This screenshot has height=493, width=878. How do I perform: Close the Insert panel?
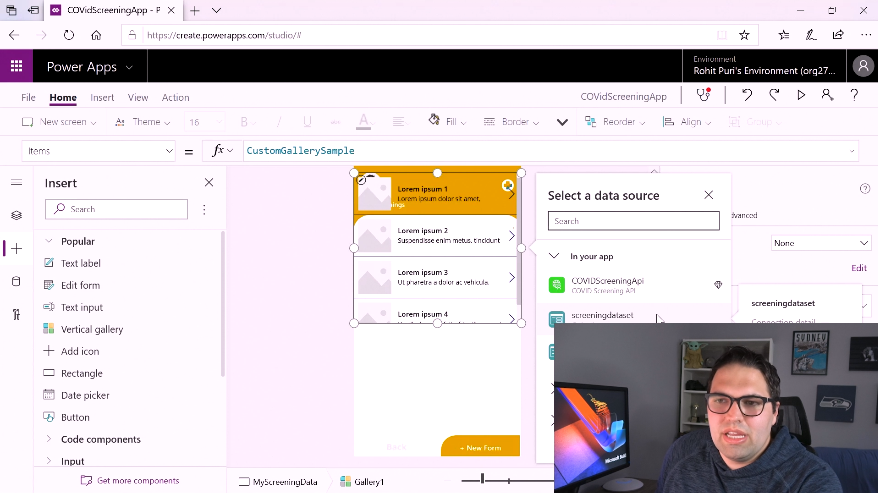pyautogui.click(x=209, y=182)
